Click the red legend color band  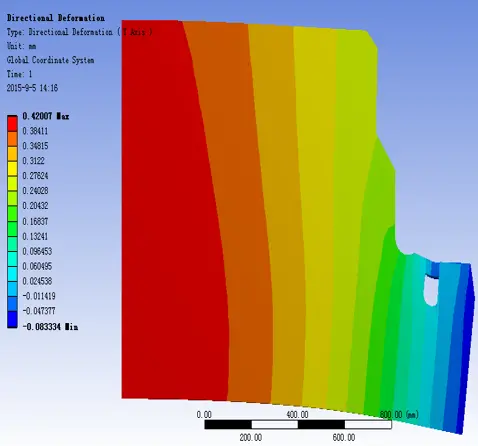point(12,123)
